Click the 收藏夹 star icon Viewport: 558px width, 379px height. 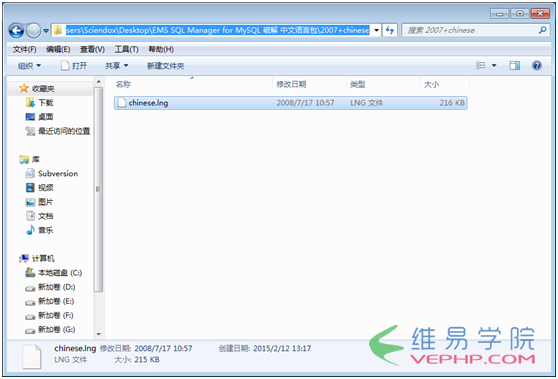point(24,88)
